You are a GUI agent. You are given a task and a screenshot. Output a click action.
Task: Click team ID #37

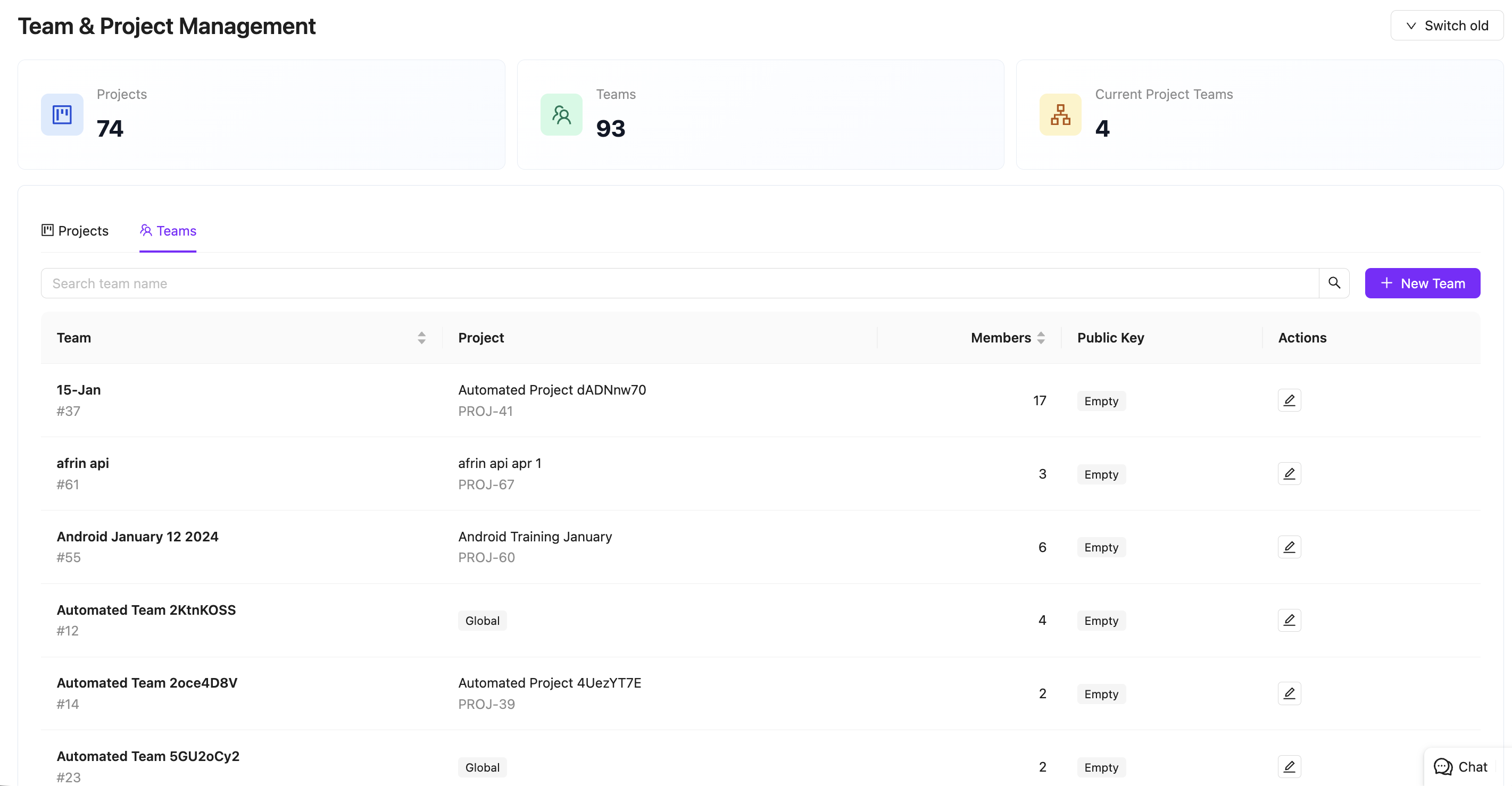click(x=69, y=411)
